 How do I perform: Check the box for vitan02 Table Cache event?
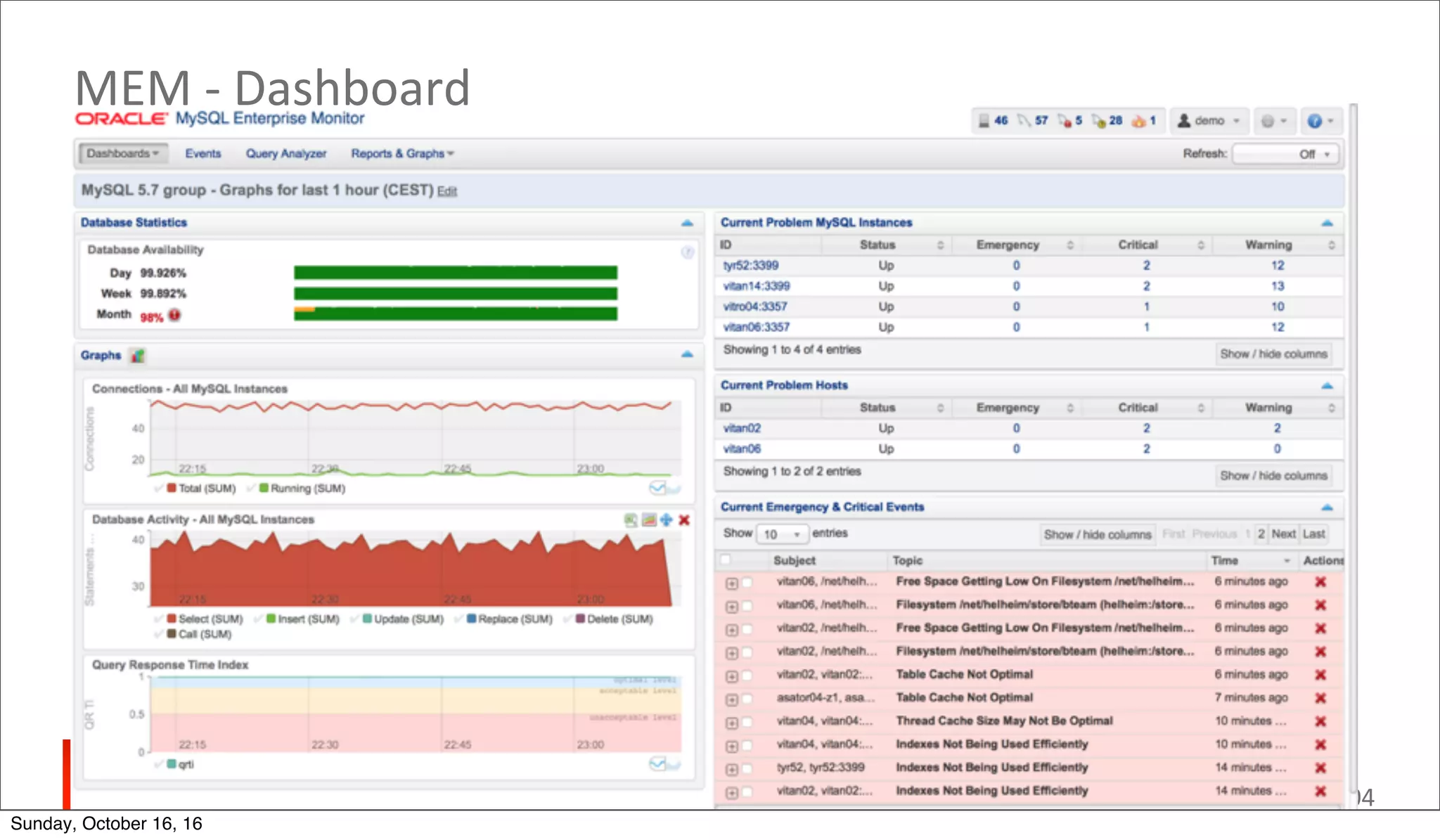(747, 676)
